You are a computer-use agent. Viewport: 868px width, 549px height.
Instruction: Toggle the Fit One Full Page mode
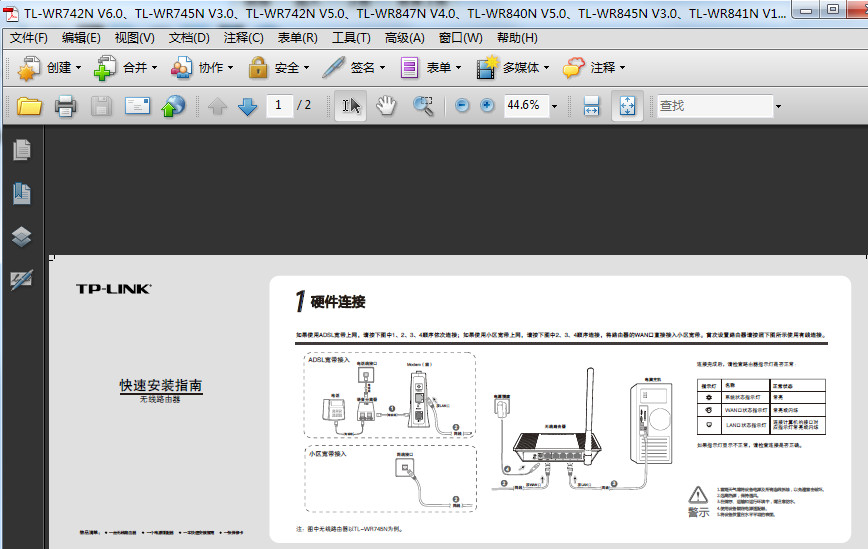pyautogui.click(x=627, y=105)
